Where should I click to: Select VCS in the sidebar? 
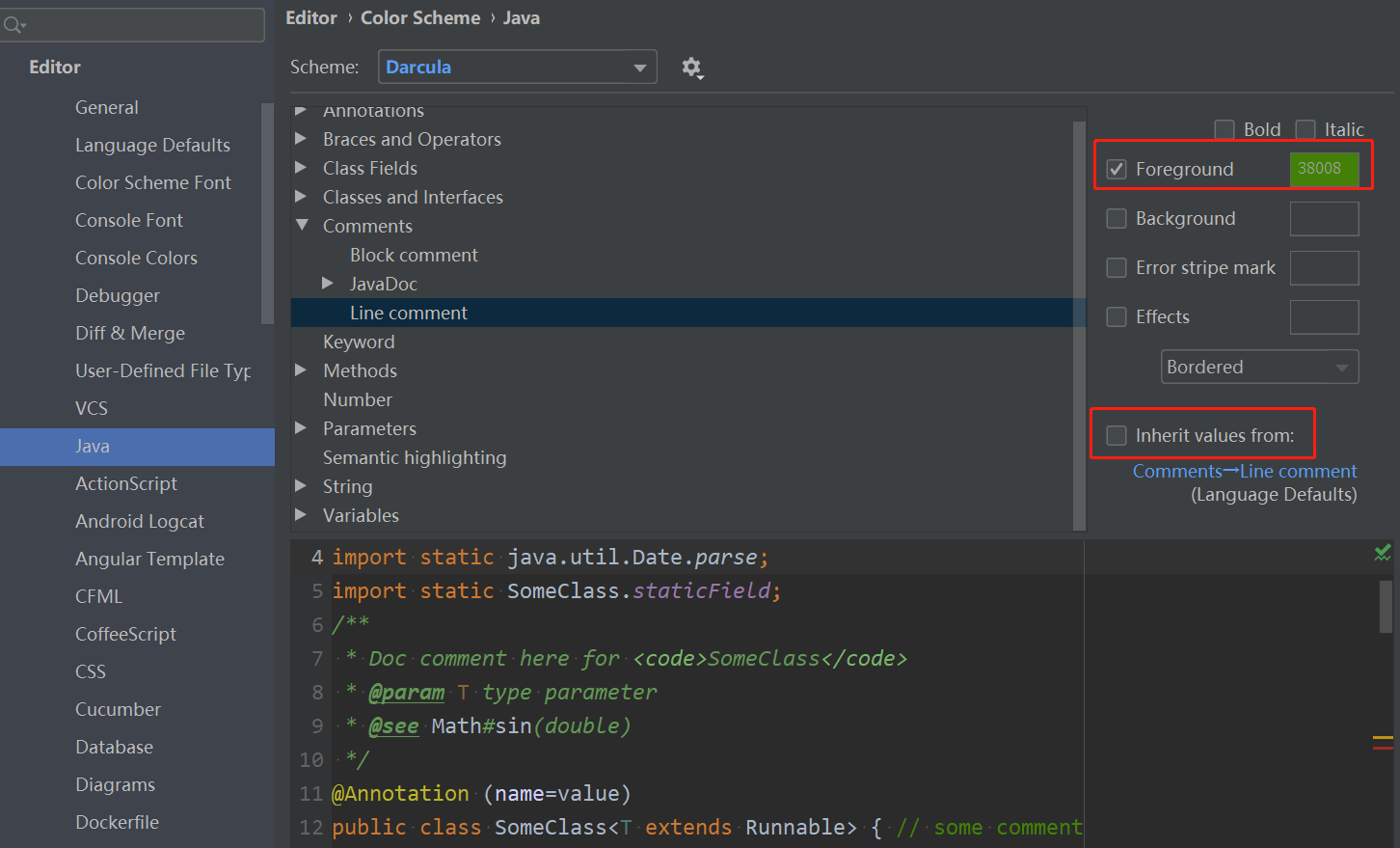point(92,408)
